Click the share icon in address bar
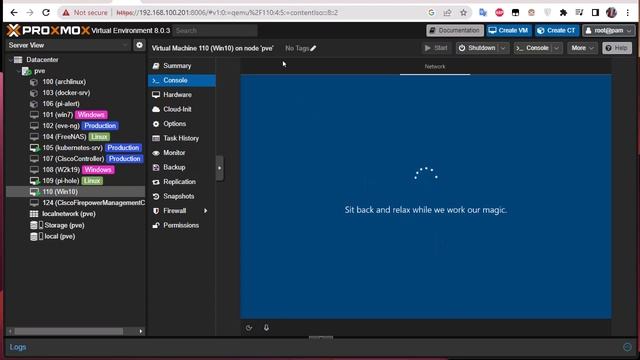The width and height of the screenshot is (640, 360). (x=447, y=13)
